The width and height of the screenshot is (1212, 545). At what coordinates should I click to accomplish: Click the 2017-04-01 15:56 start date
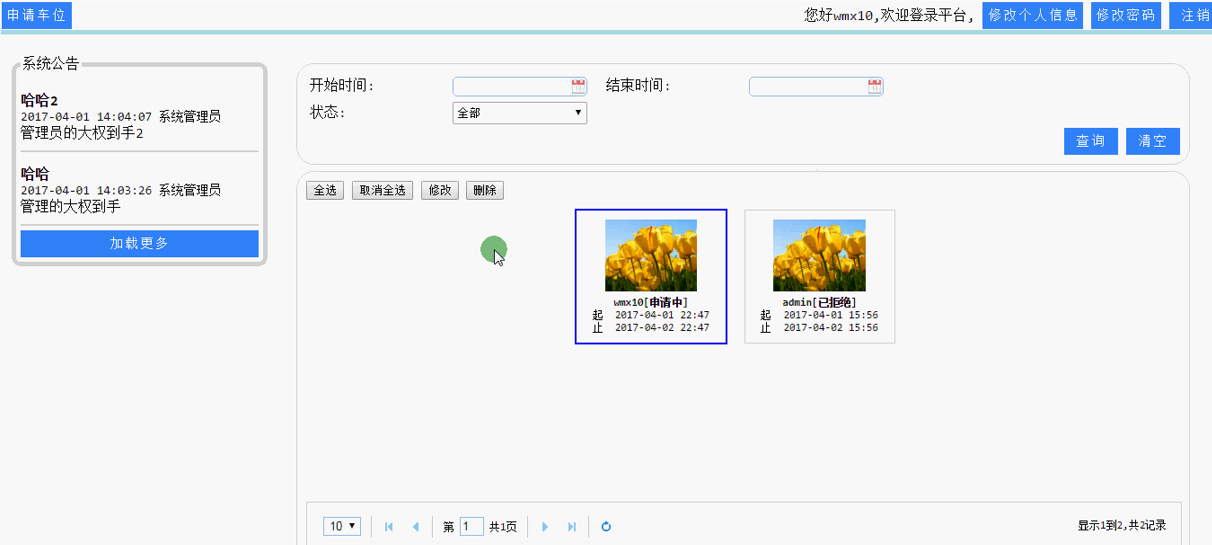click(831, 315)
